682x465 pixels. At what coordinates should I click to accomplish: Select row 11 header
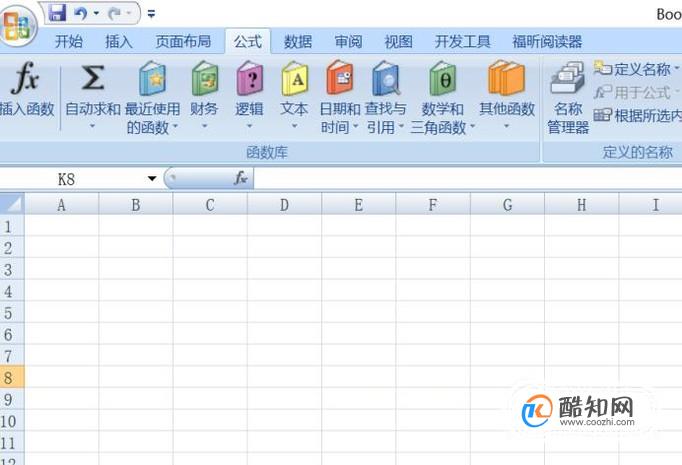pyautogui.click(x=12, y=443)
